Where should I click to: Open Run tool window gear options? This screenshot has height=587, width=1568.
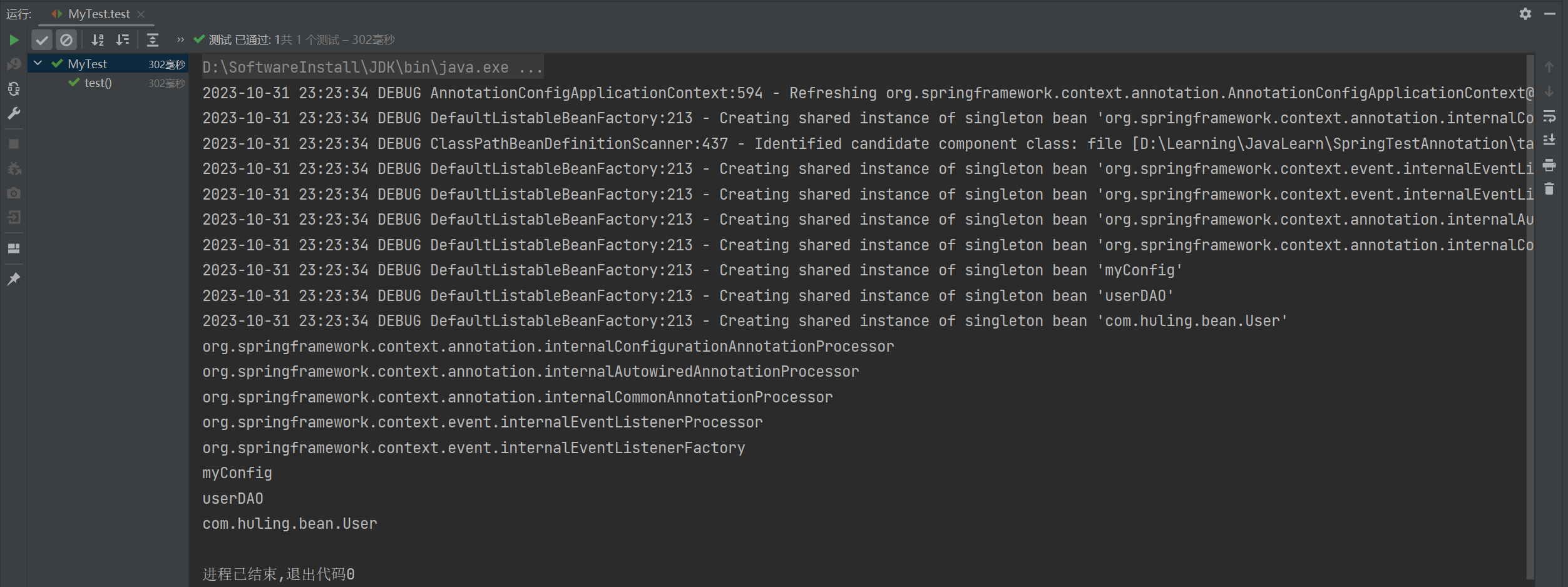click(x=1525, y=14)
